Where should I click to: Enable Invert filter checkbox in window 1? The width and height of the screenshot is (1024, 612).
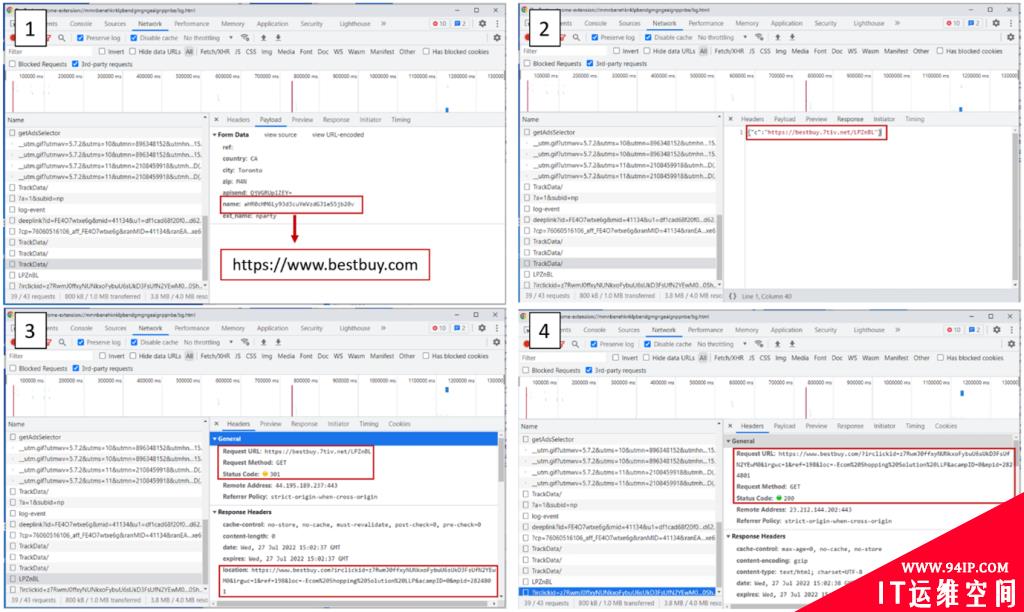click(x=102, y=52)
